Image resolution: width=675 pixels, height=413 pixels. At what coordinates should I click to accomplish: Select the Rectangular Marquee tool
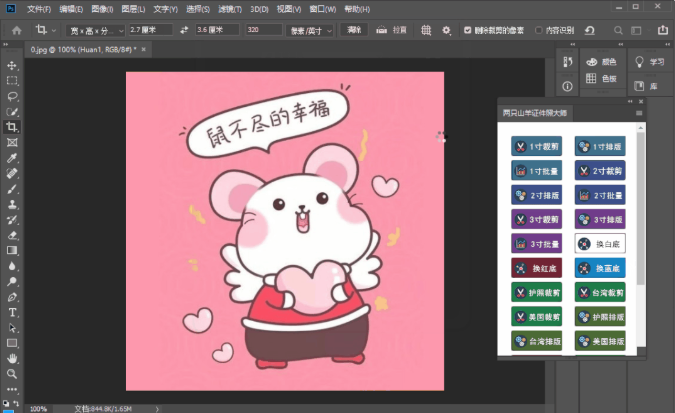click(12, 81)
